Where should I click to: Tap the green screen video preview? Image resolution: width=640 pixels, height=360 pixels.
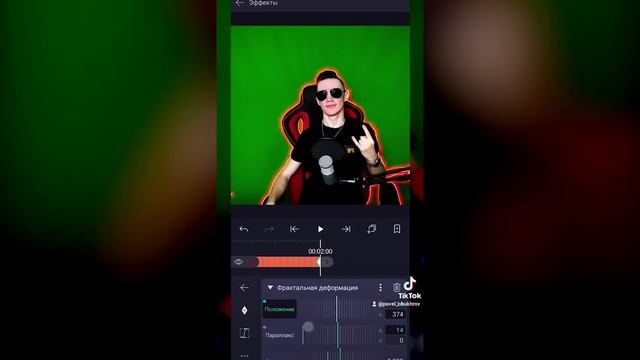(320, 115)
